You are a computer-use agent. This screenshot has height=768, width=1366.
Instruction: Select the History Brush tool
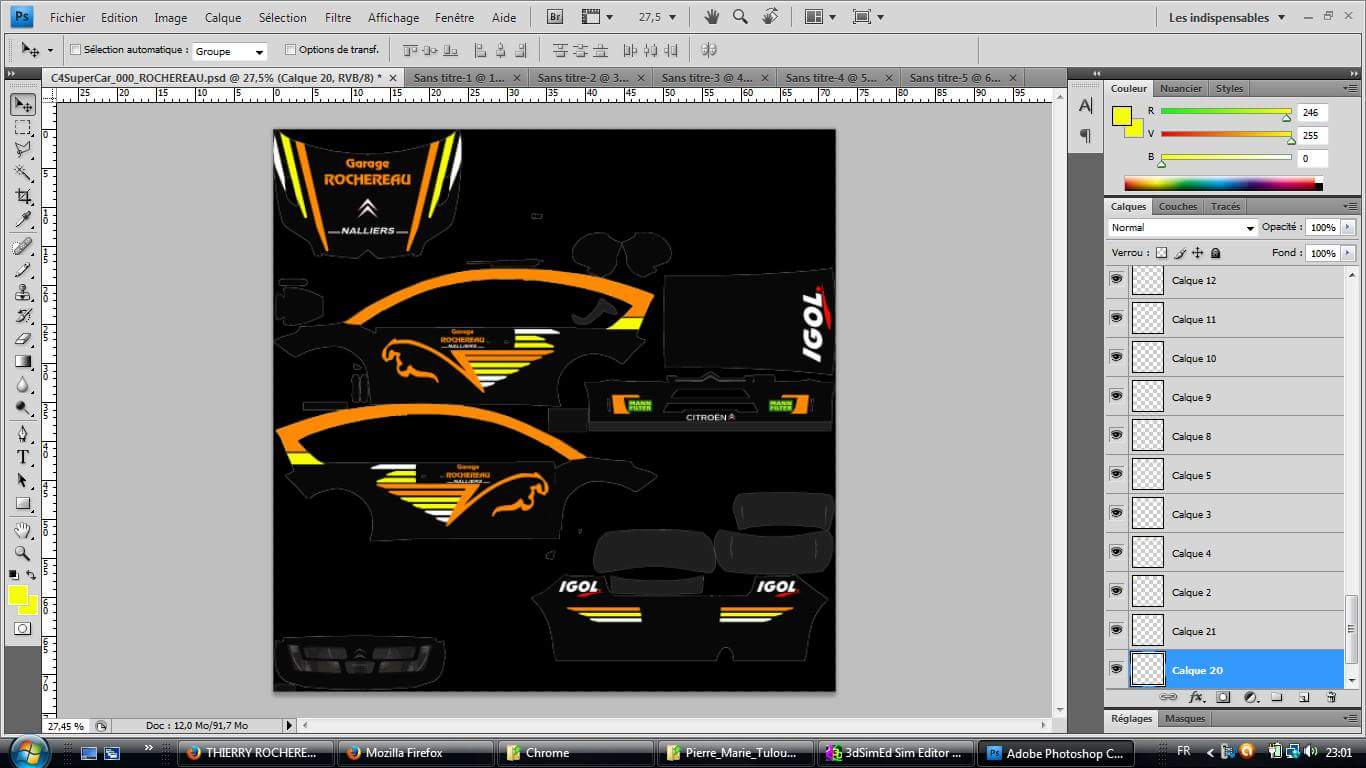tap(23, 315)
